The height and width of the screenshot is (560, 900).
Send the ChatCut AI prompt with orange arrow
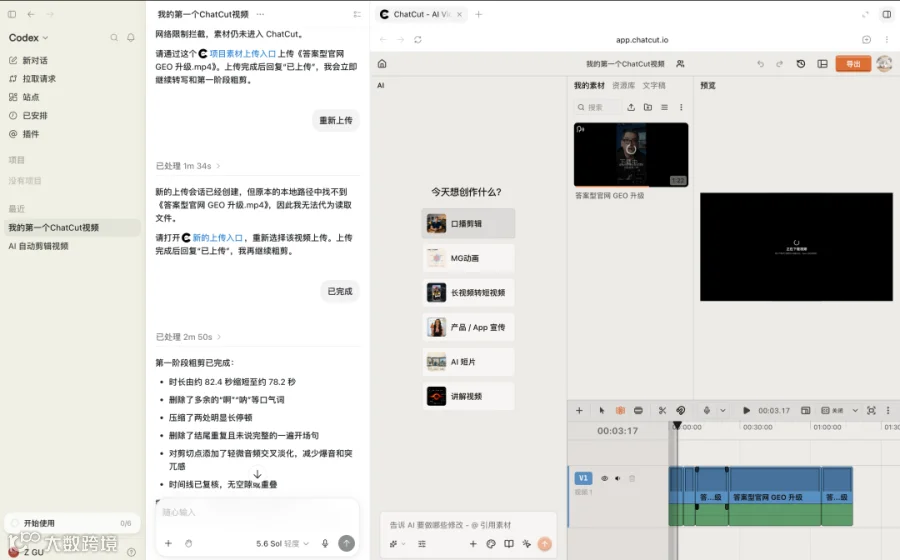point(544,543)
